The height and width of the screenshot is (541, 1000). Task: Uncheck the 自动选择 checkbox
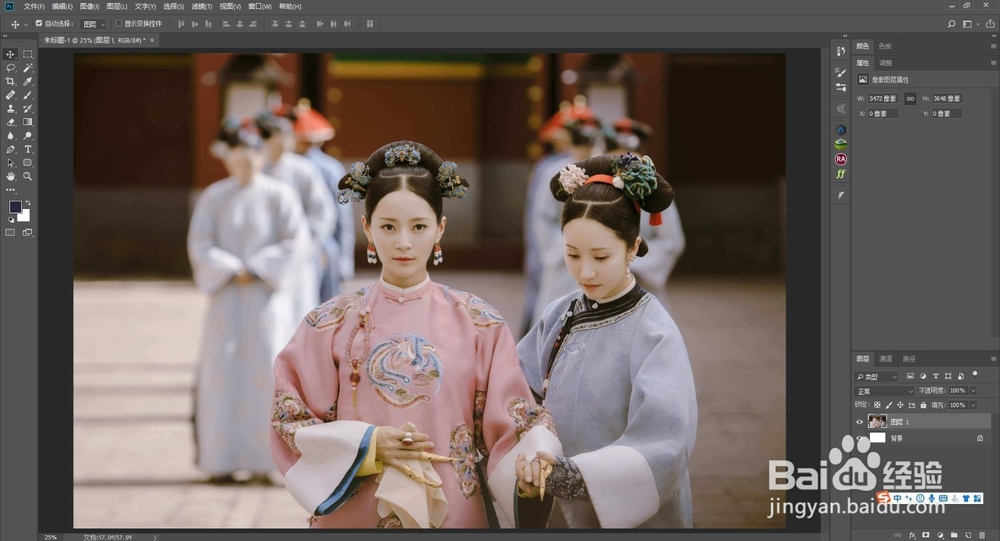pyautogui.click(x=39, y=24)
